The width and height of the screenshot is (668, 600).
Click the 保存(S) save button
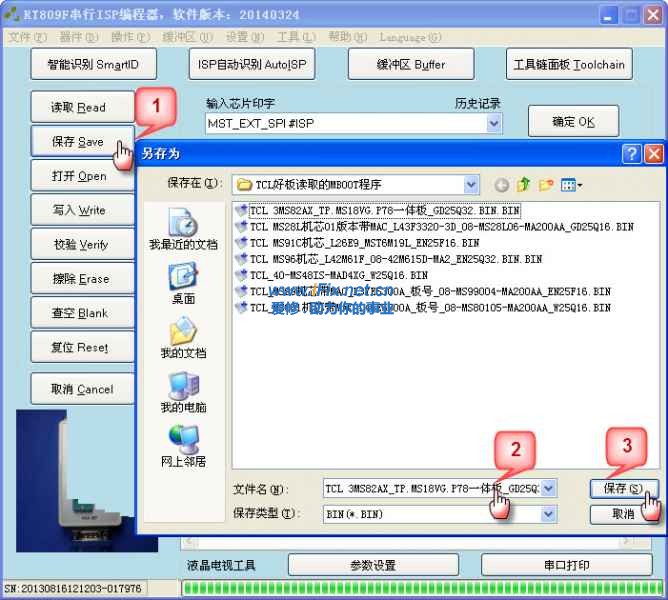623,488
